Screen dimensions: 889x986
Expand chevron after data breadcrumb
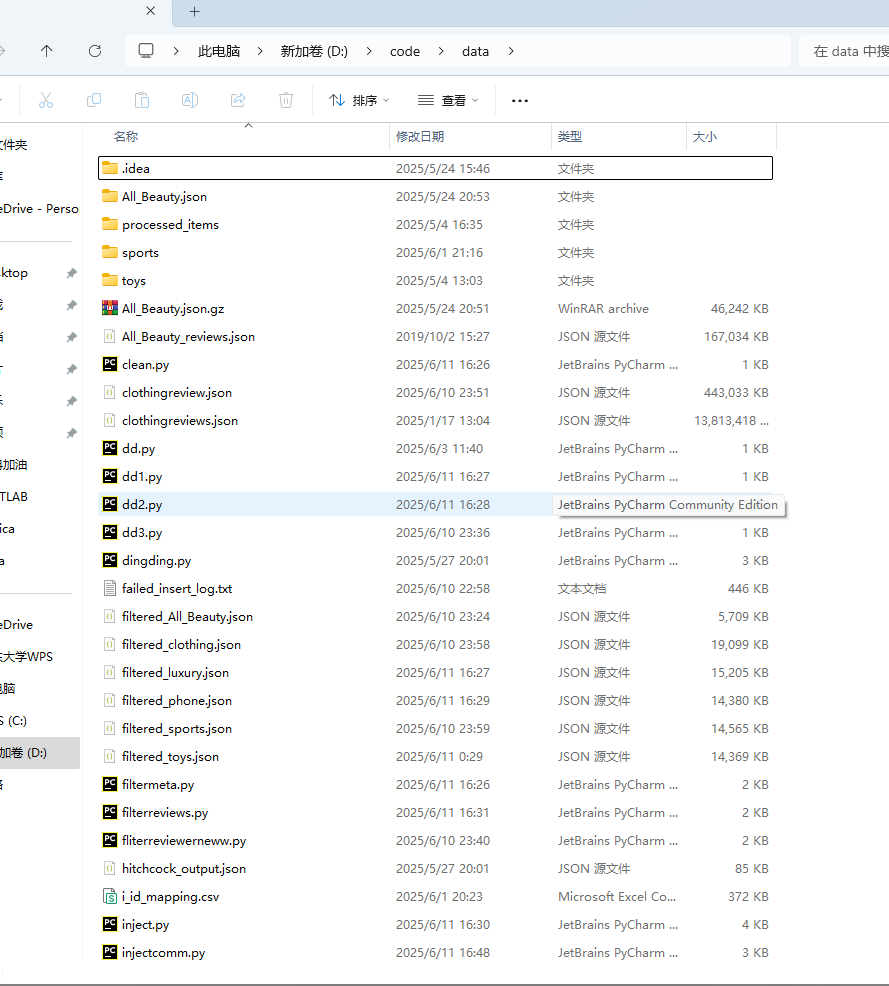(x=511, y=51)
